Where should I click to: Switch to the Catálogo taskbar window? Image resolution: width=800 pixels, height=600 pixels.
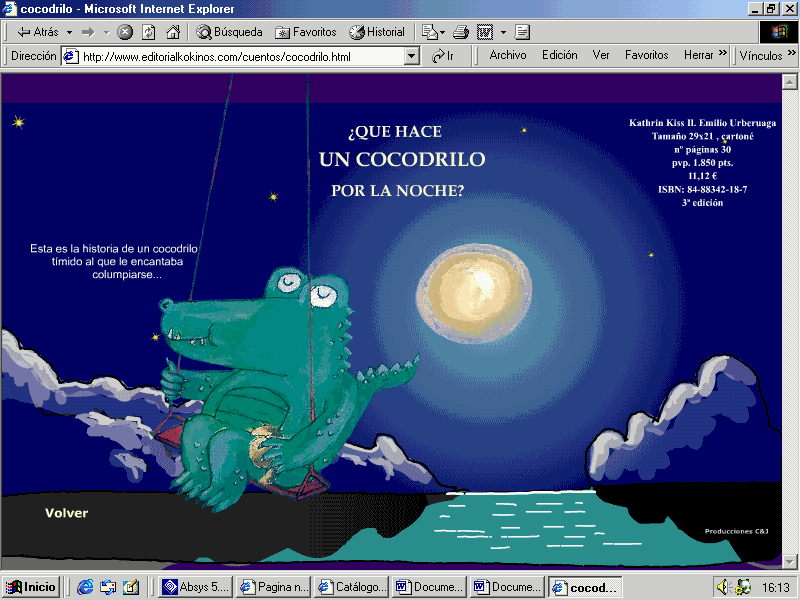352,587
